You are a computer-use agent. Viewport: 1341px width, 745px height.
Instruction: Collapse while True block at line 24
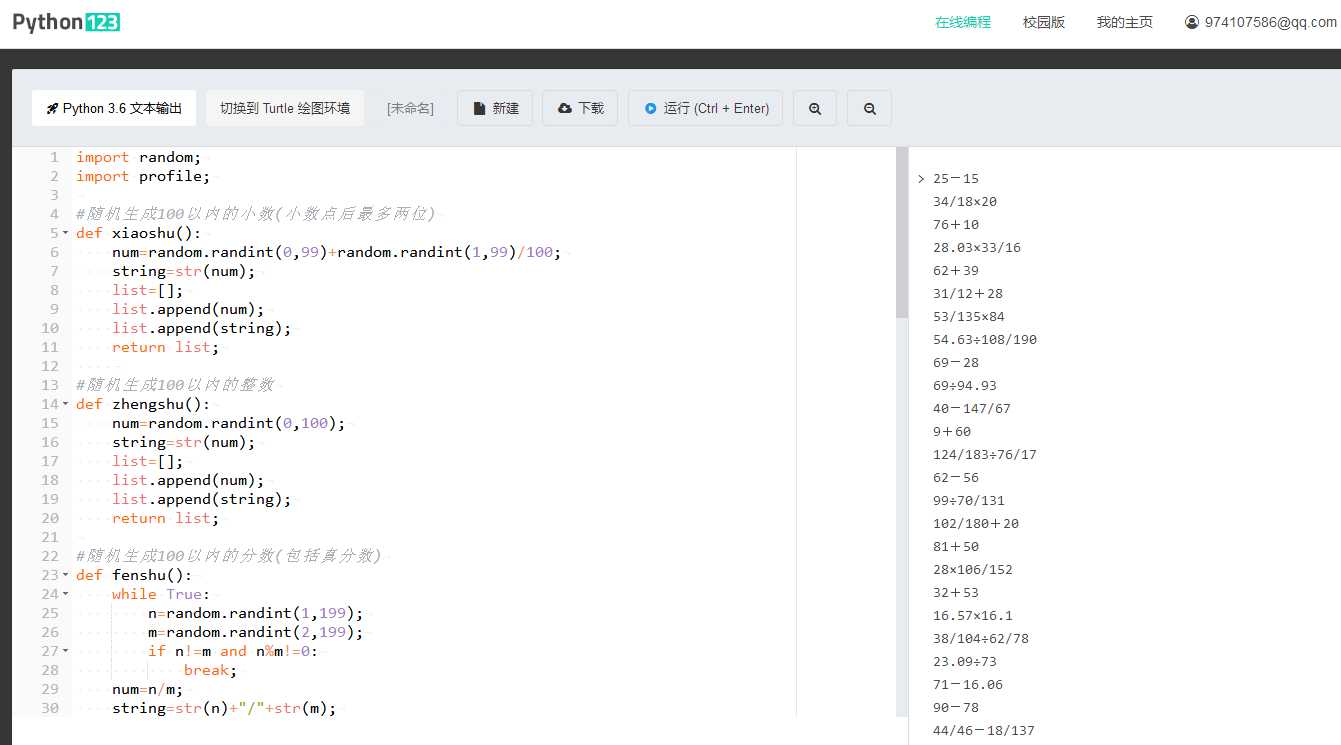click(x=65, y=594)
